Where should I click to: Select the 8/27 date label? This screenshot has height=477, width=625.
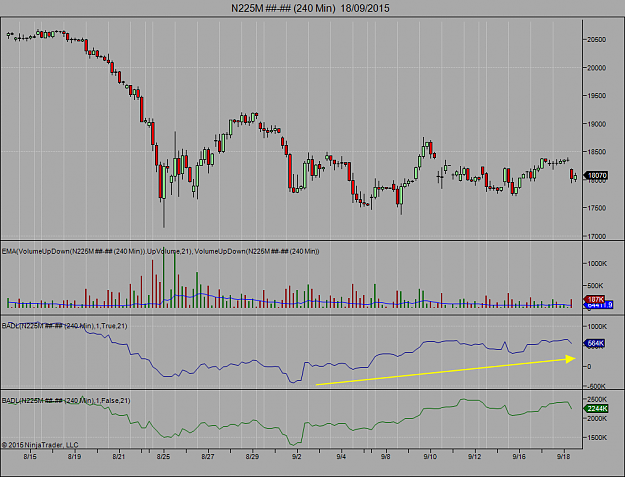tap(208, 456)
